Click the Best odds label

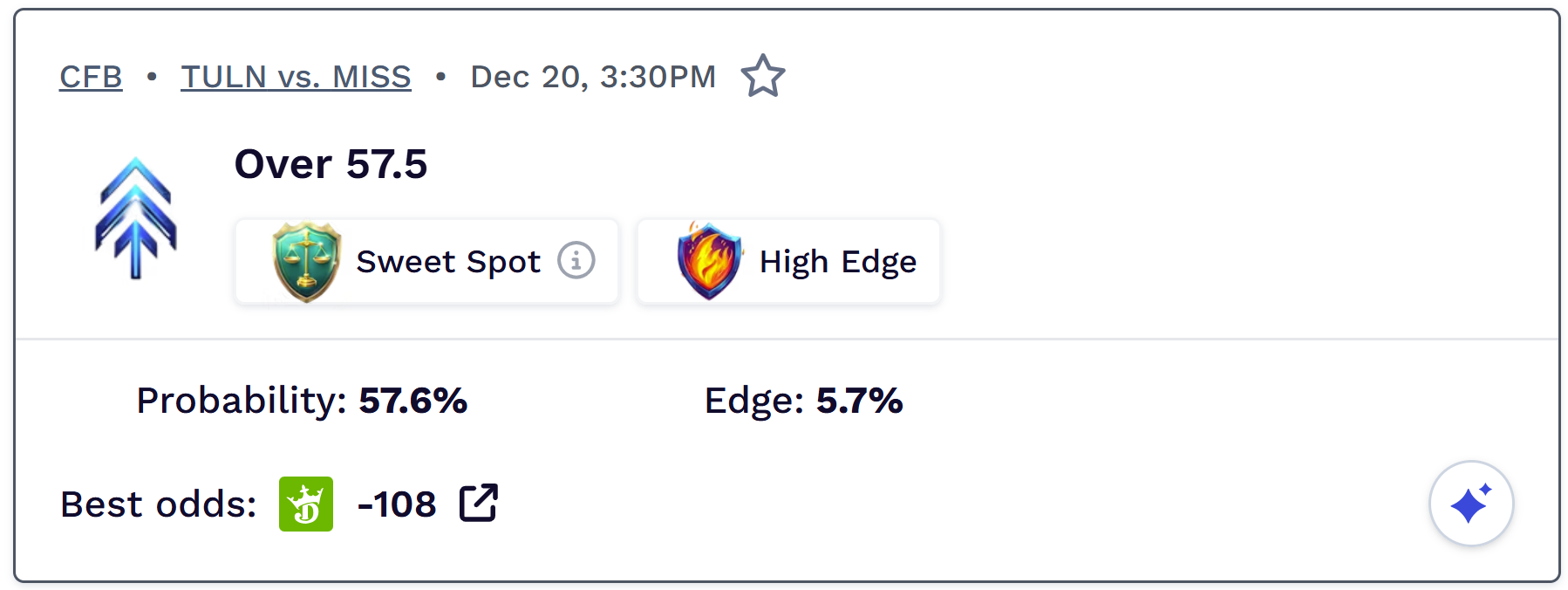[x=158, y=504]
